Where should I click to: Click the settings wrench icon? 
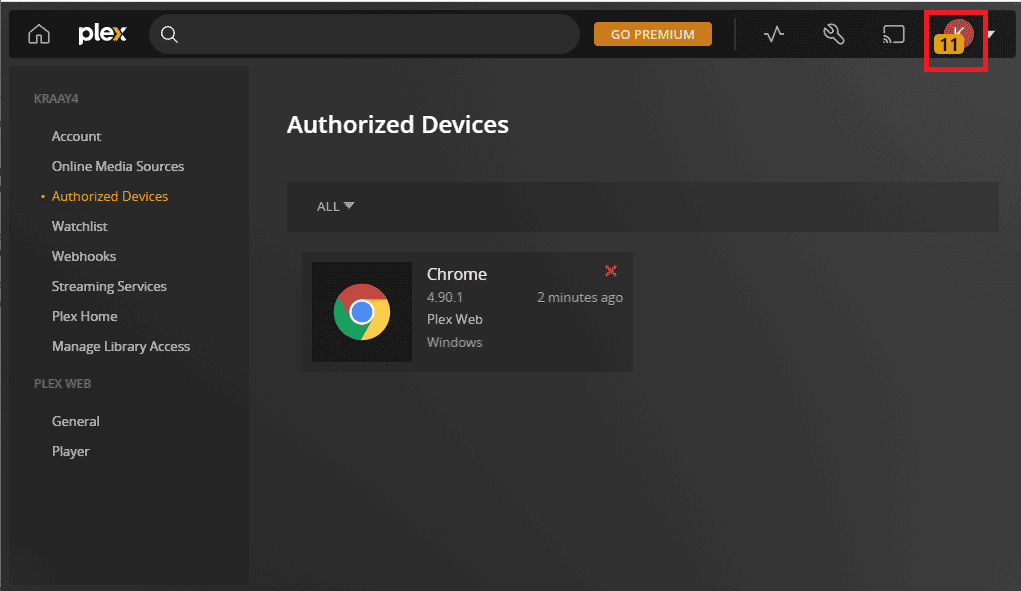[833, 33]
